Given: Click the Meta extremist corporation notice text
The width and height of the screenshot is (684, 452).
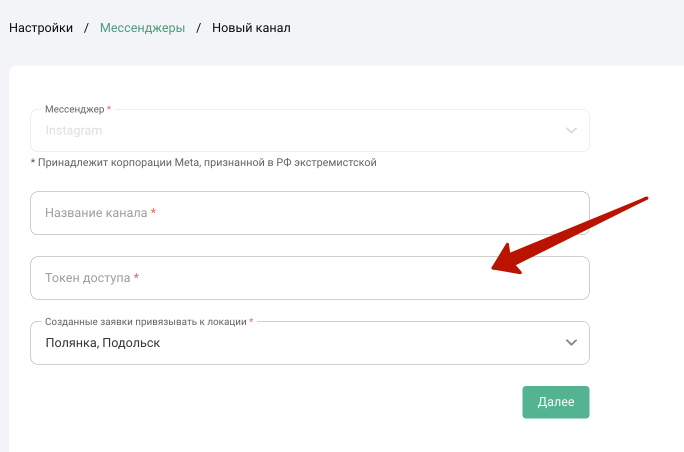Looking at the screenshot, I should (x=204, y=162).
